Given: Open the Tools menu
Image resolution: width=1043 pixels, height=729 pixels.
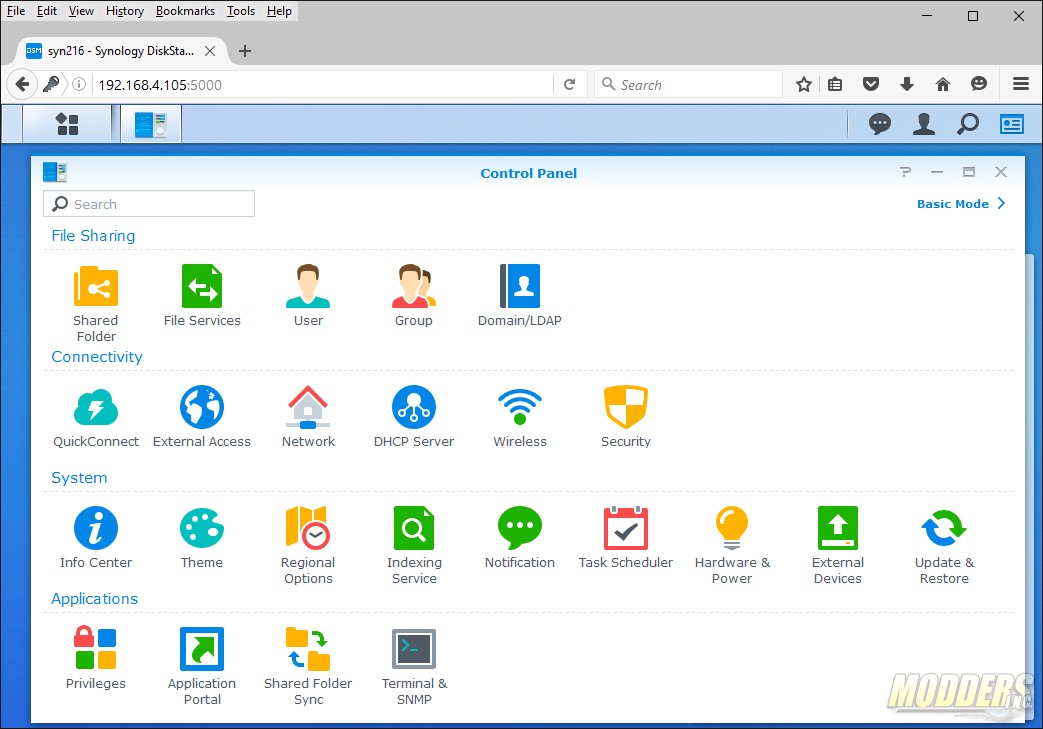Looking at the screenshot, I should (x=241, y=11).
